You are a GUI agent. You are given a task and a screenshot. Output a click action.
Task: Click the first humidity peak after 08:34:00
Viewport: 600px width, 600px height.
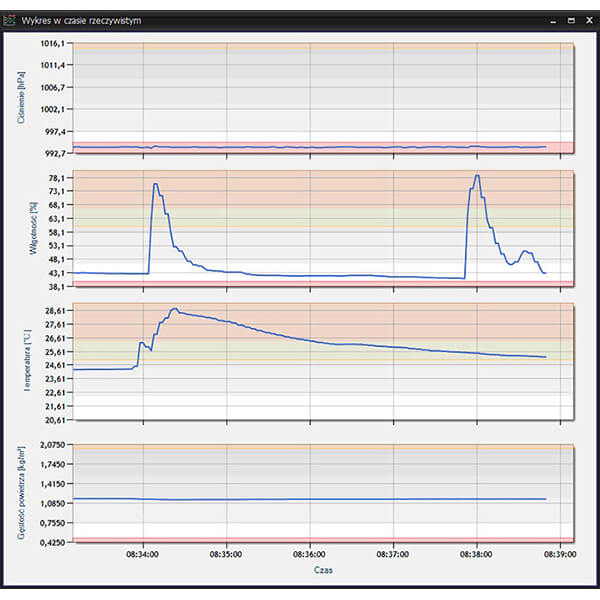coord(155,184)
